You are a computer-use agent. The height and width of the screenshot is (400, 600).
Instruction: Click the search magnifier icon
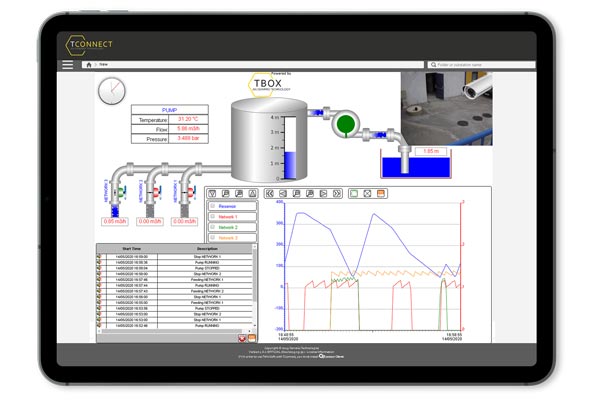(x=433, y=65)
